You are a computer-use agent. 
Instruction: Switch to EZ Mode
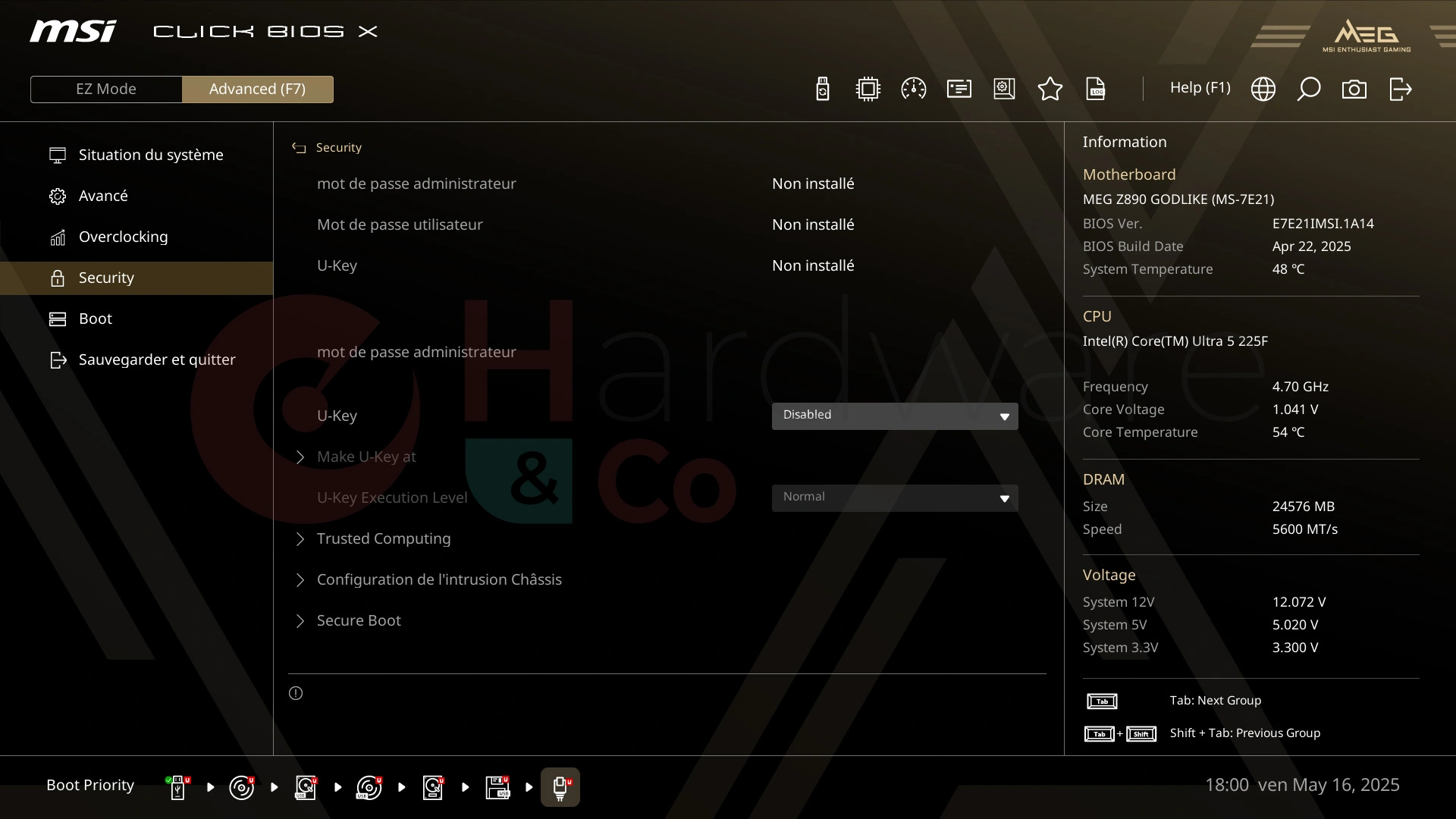(x=106, y=89)
